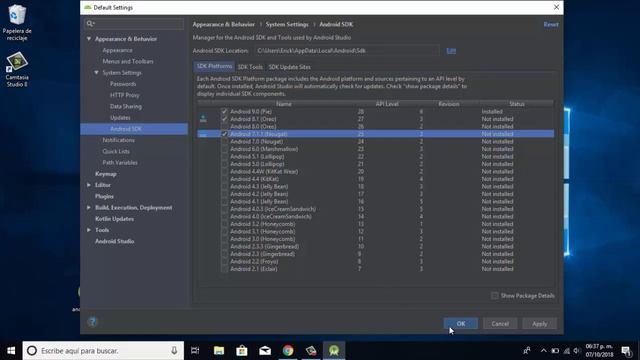640x360 pixels.
Task: Check Android 4.4 (KitKat) checkbox
Action: (x=224, y=179)
